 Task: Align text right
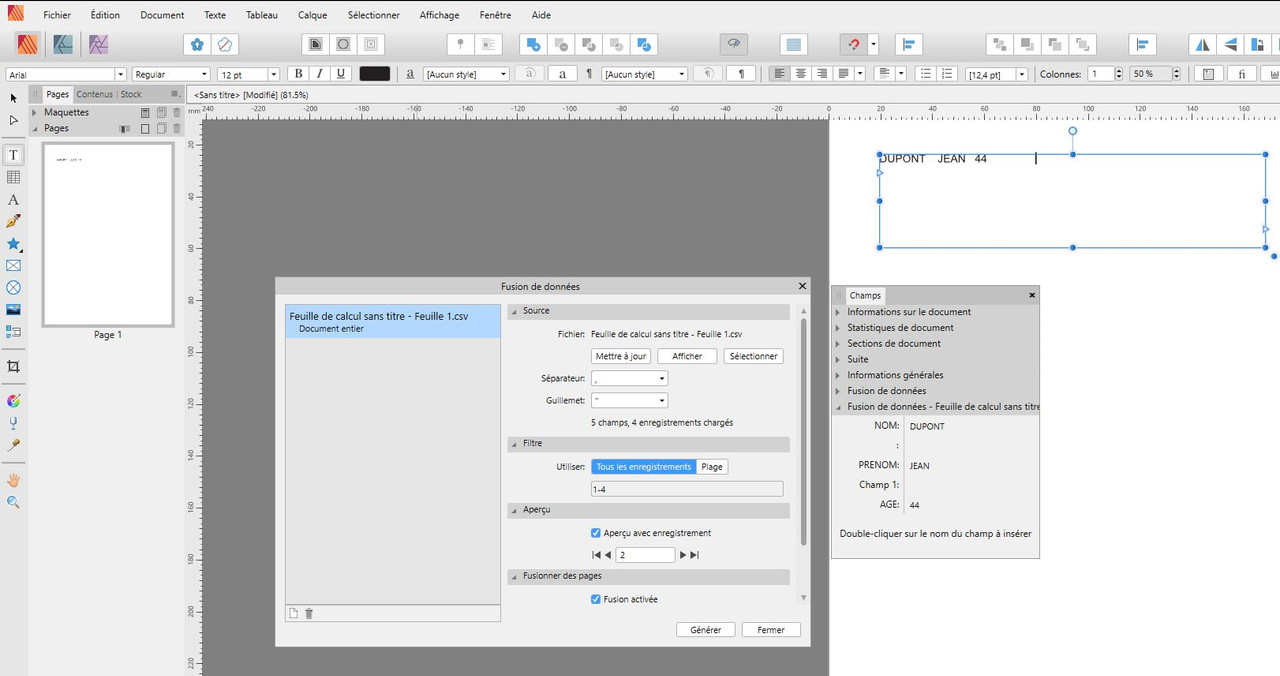pos(822,74)
